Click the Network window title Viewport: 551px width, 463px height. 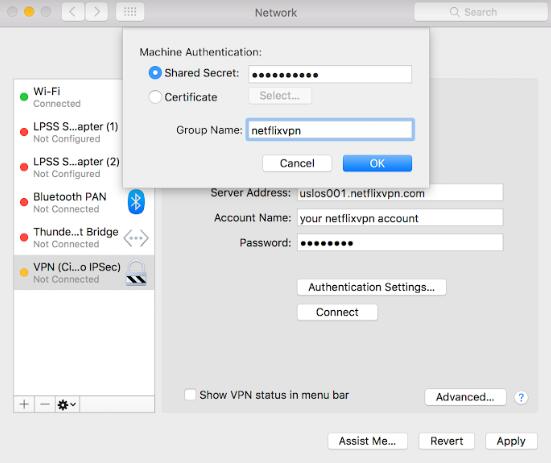(x=276, y=13)
